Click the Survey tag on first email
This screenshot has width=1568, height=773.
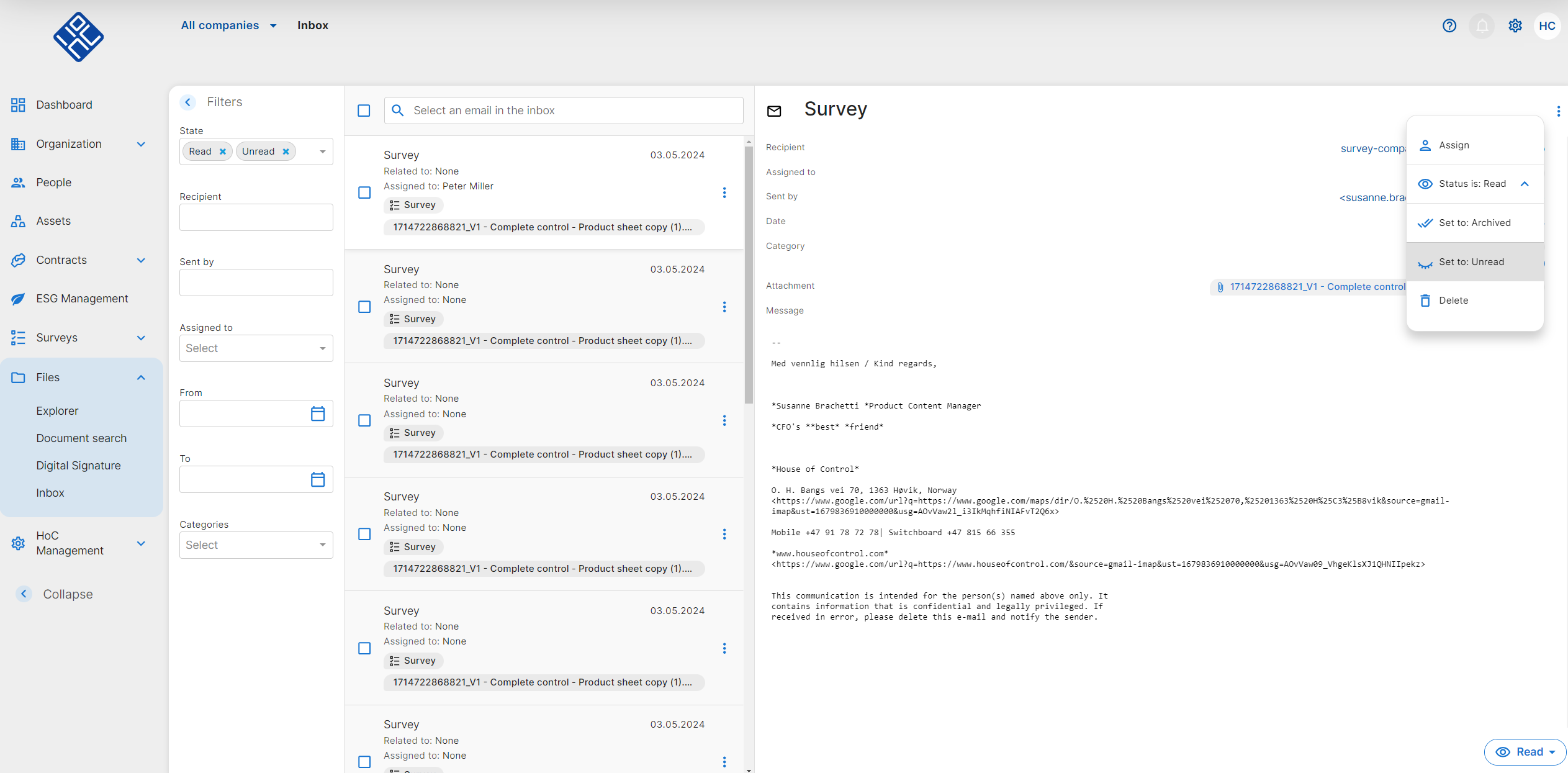tap(413, 205)
